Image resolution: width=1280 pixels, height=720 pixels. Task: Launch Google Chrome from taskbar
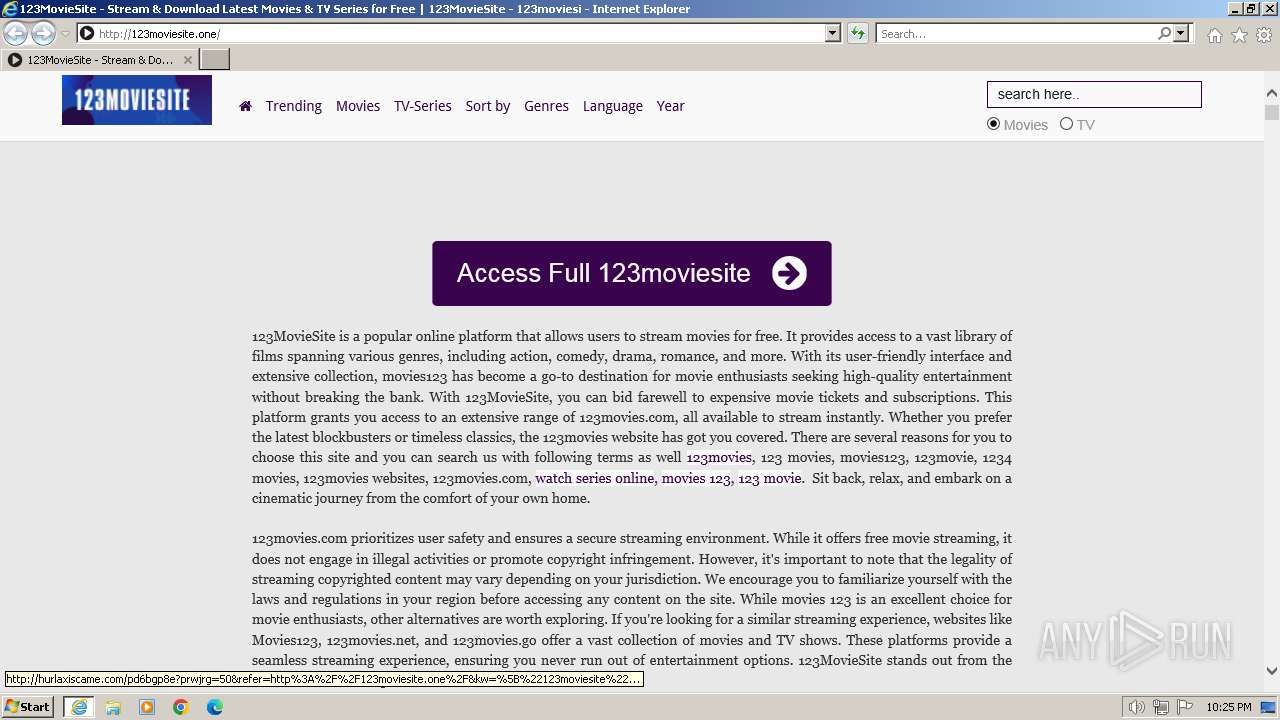181,707
